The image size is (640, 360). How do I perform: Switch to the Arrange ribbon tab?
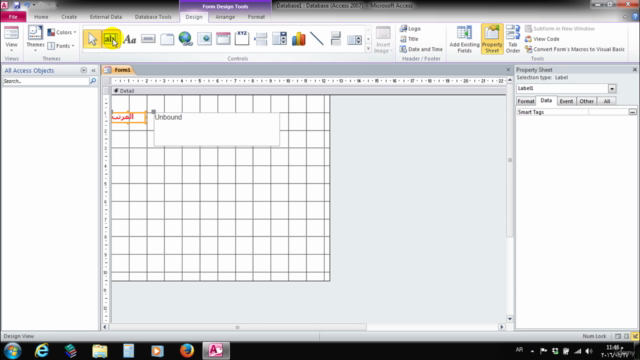[225, 17]
